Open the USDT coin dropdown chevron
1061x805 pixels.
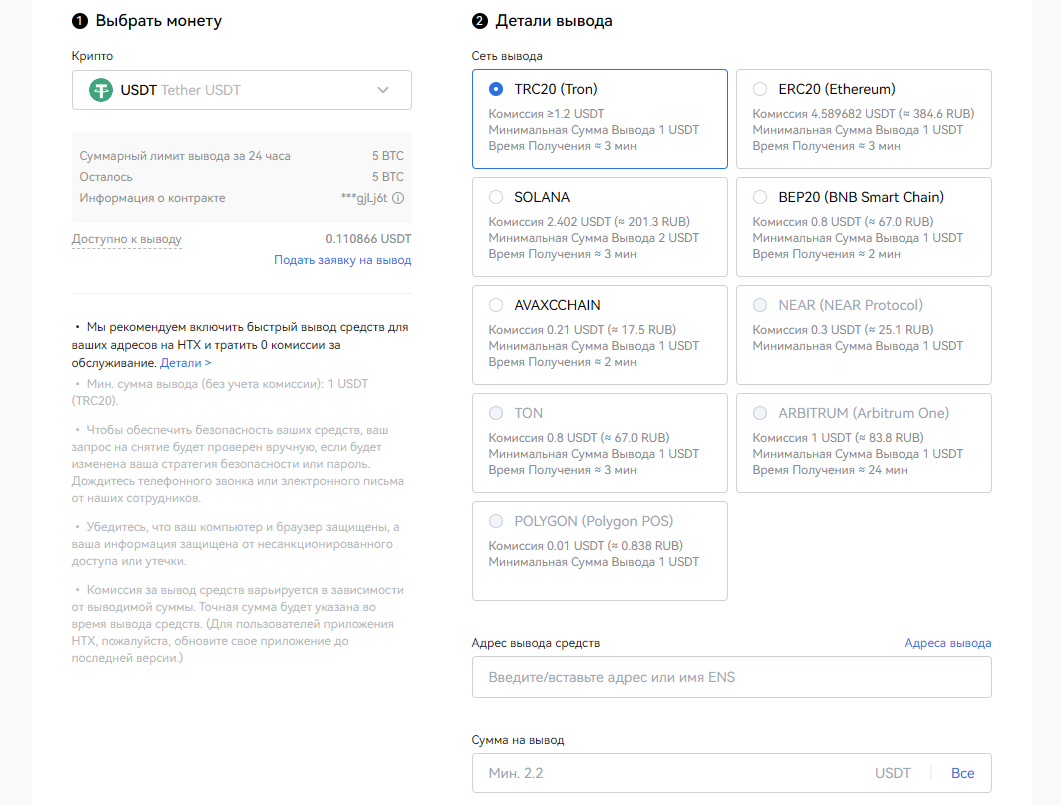383,90
